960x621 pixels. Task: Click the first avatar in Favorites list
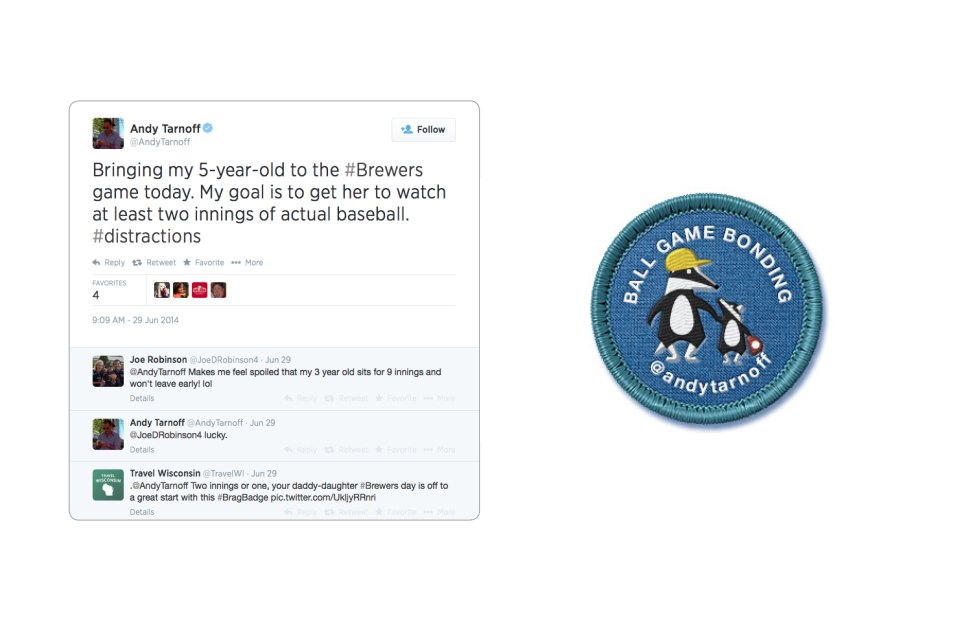click(x=162, y=290)
